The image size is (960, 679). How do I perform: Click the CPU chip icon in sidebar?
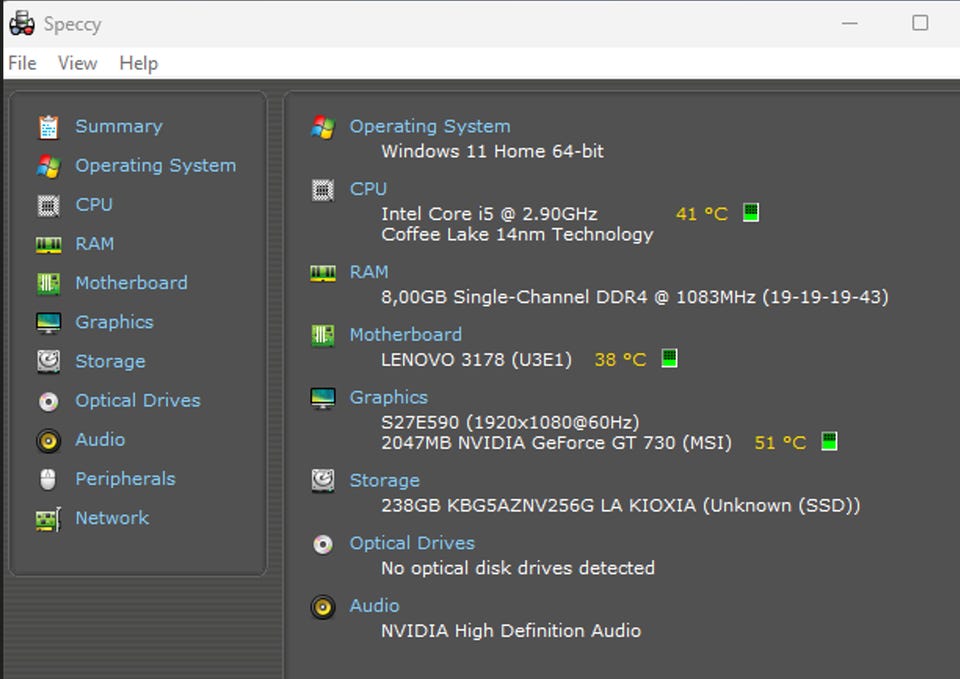48,205
